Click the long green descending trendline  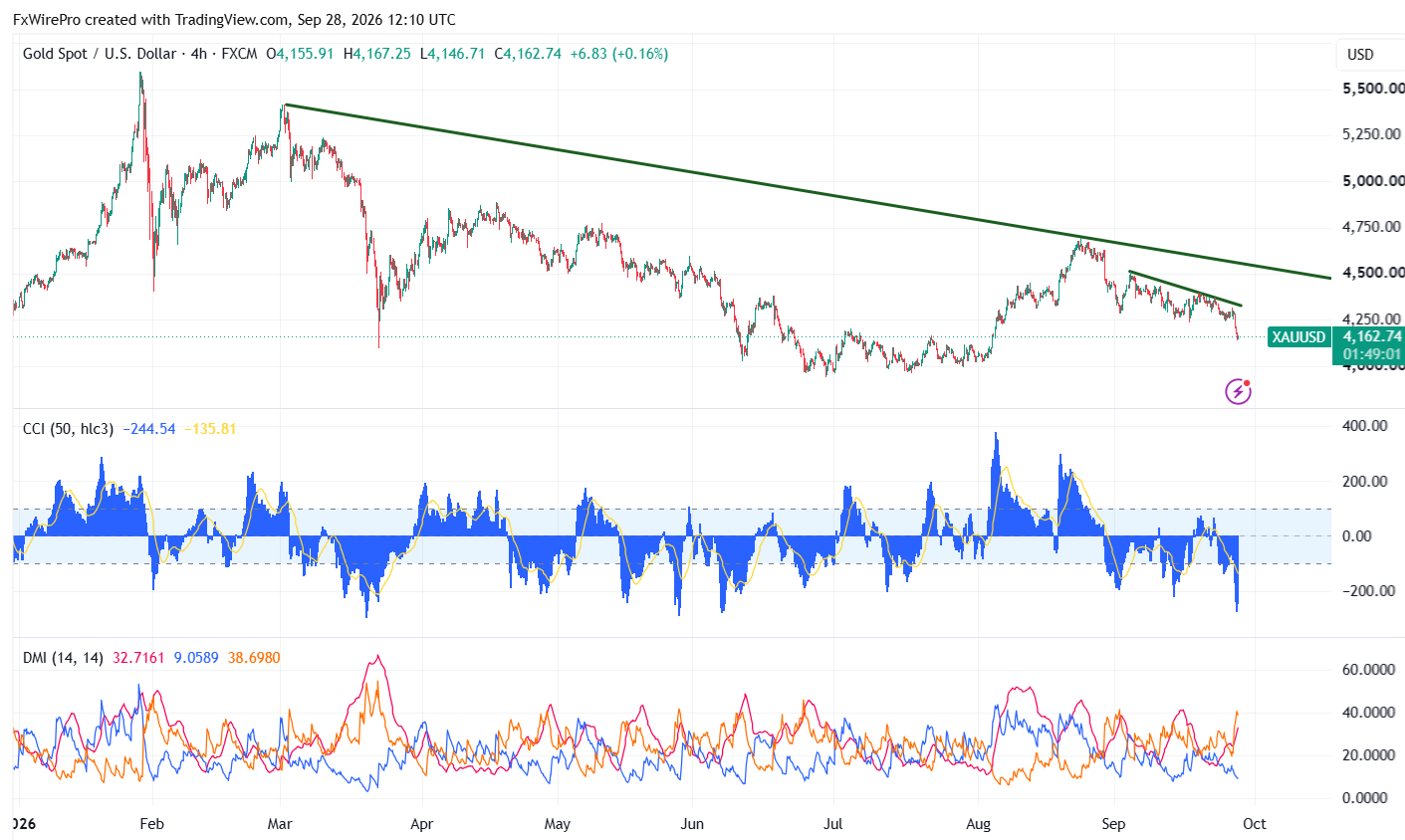(807, 191)
